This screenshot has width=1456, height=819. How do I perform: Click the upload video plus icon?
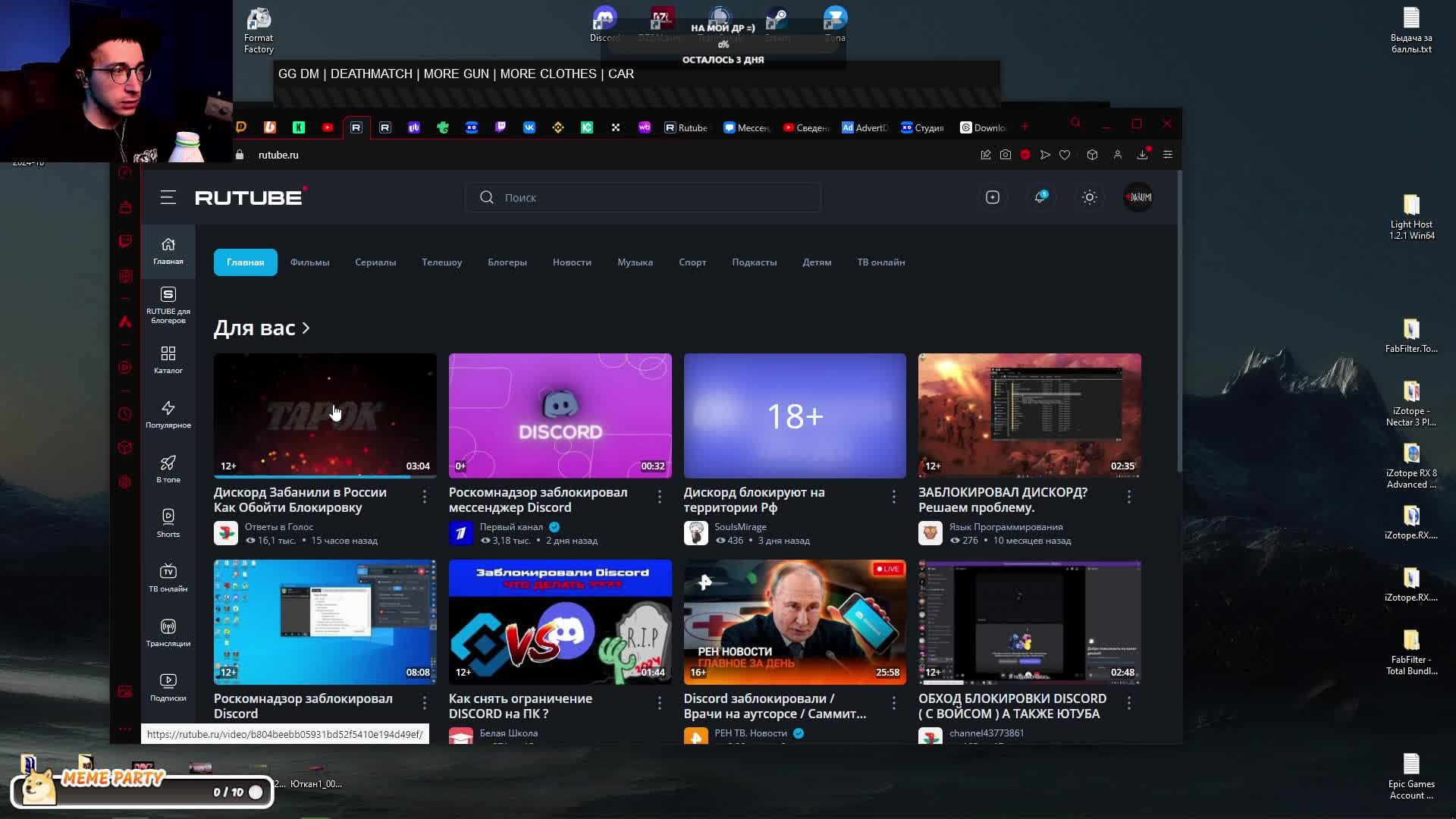click(x=993, y=197)
